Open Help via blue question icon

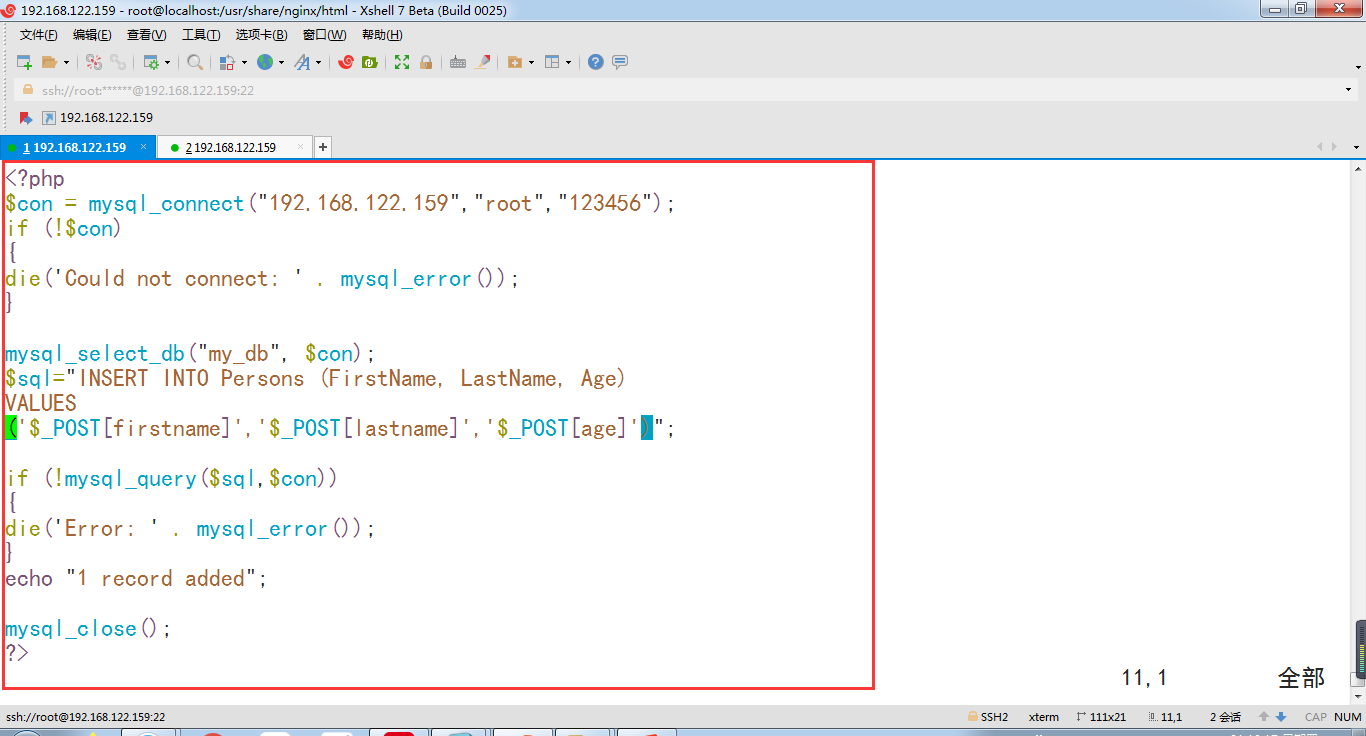596,62
